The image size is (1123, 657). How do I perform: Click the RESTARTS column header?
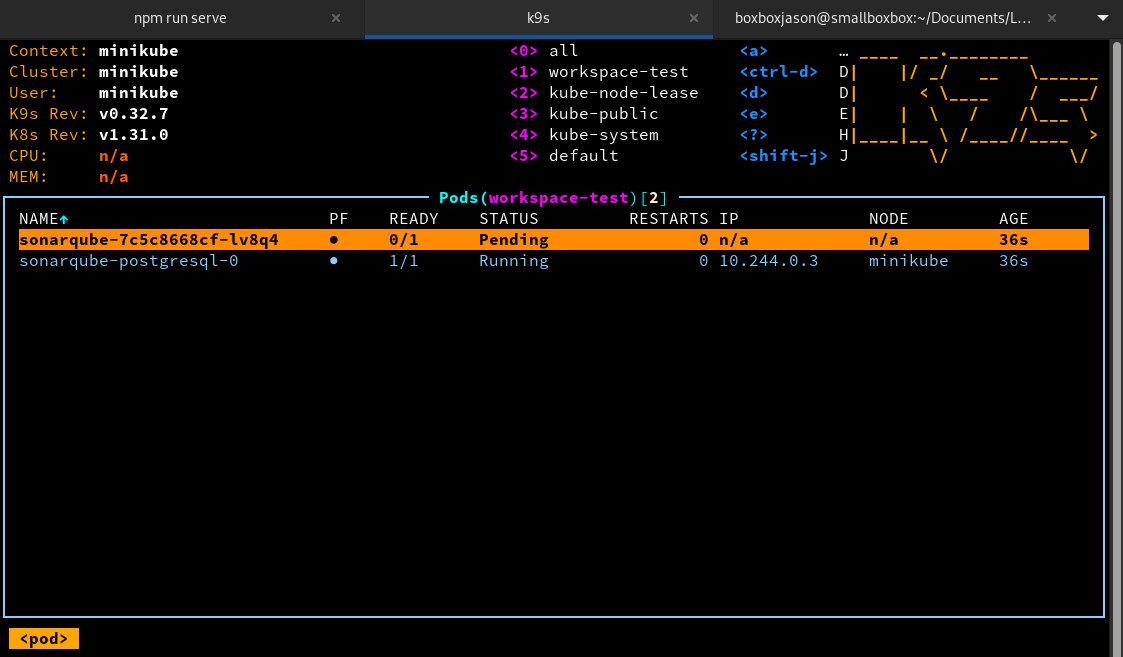[x=668, y=219]
